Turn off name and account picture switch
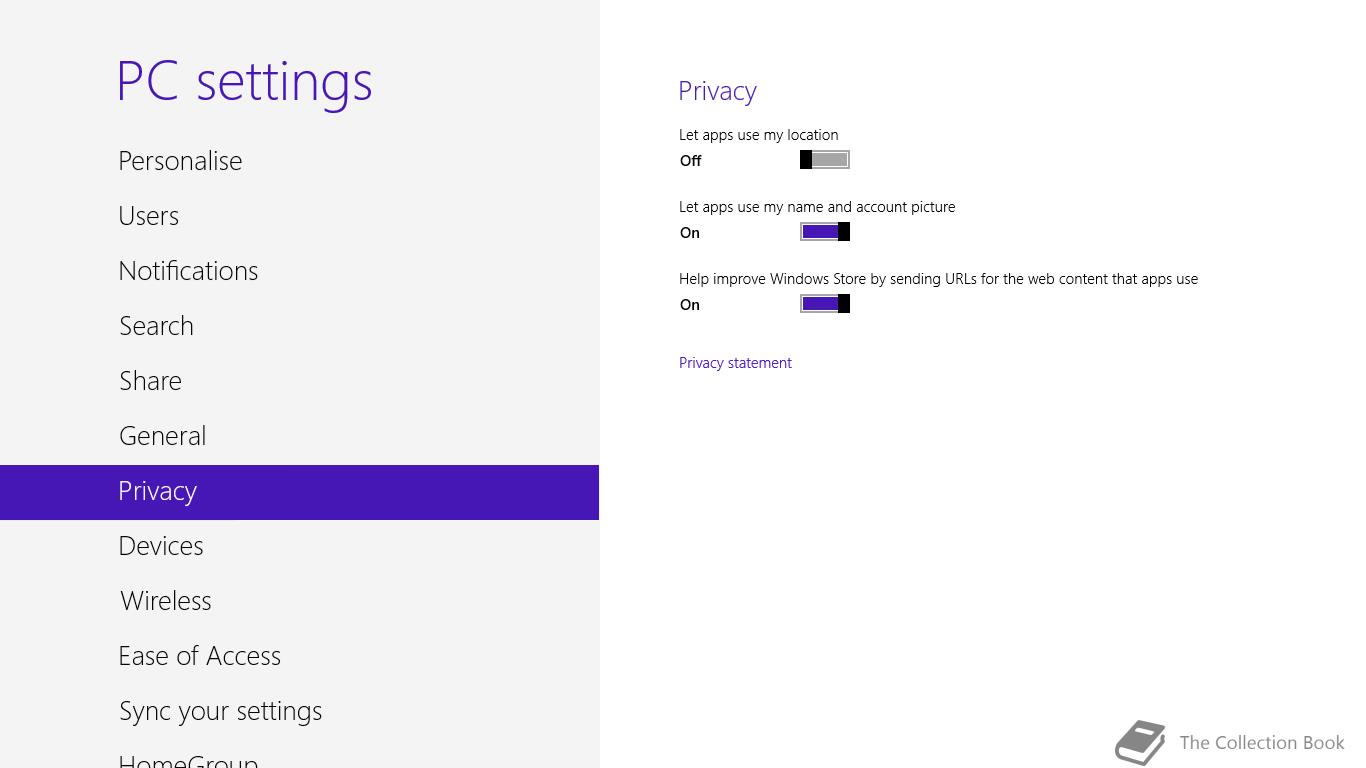1366x768 pixels. pyautogui.click(x=825, y=232)
